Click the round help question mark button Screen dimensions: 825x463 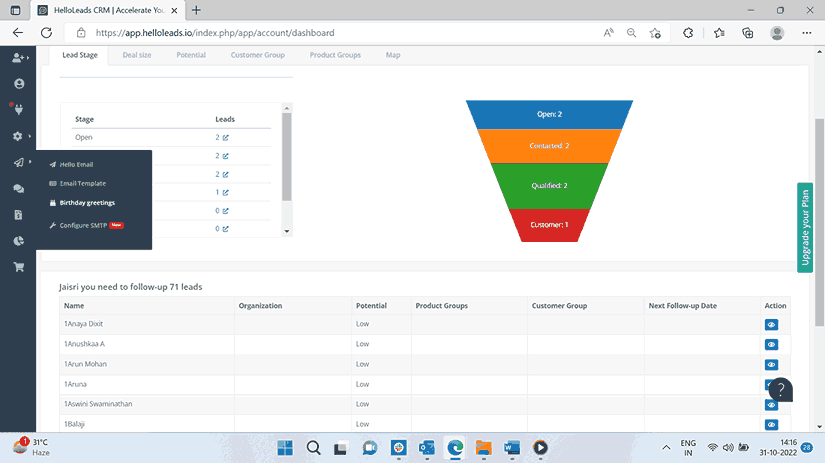[x=781, y=390]
